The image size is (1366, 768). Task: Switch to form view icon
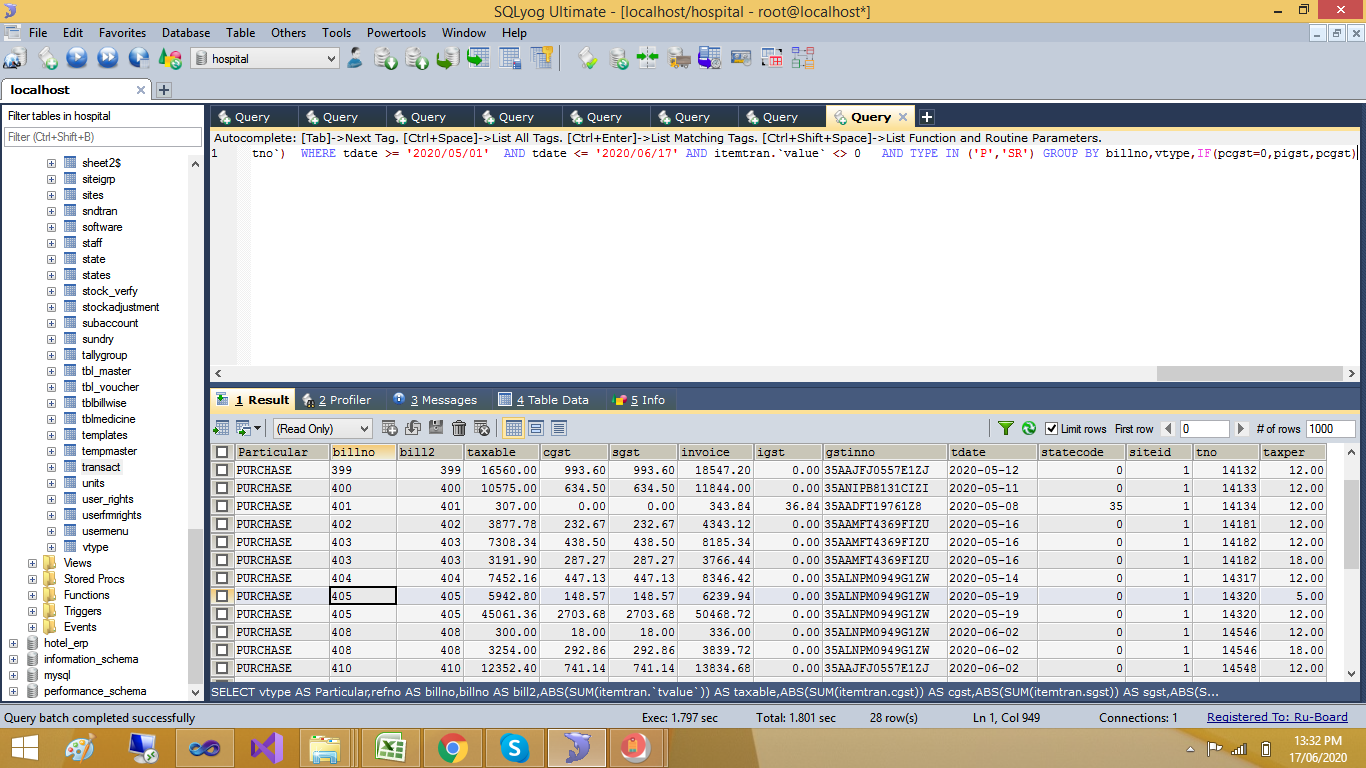536,428
